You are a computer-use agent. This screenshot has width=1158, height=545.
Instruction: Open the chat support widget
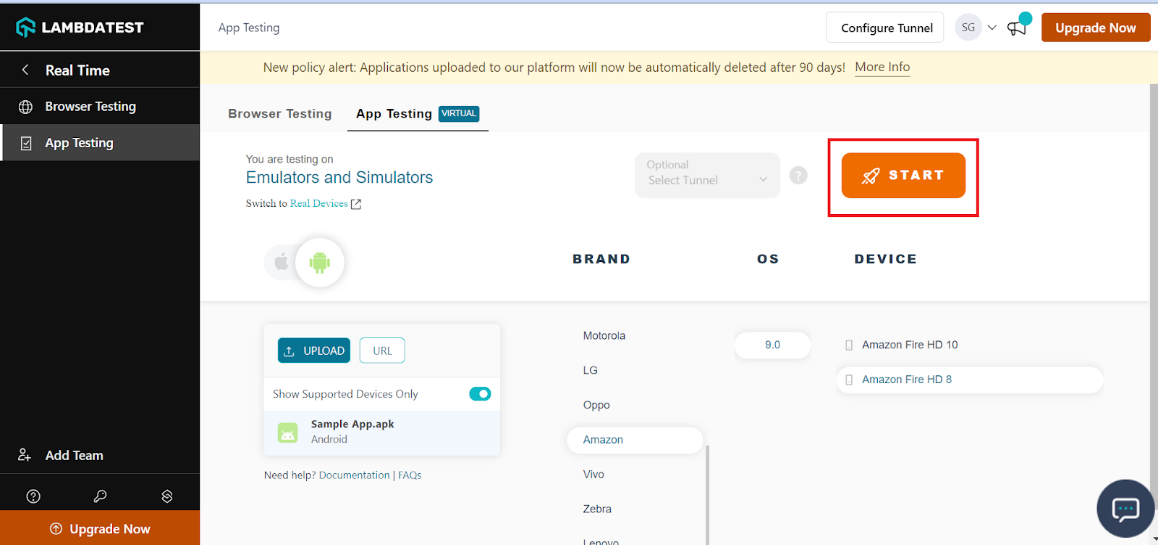1126,509
